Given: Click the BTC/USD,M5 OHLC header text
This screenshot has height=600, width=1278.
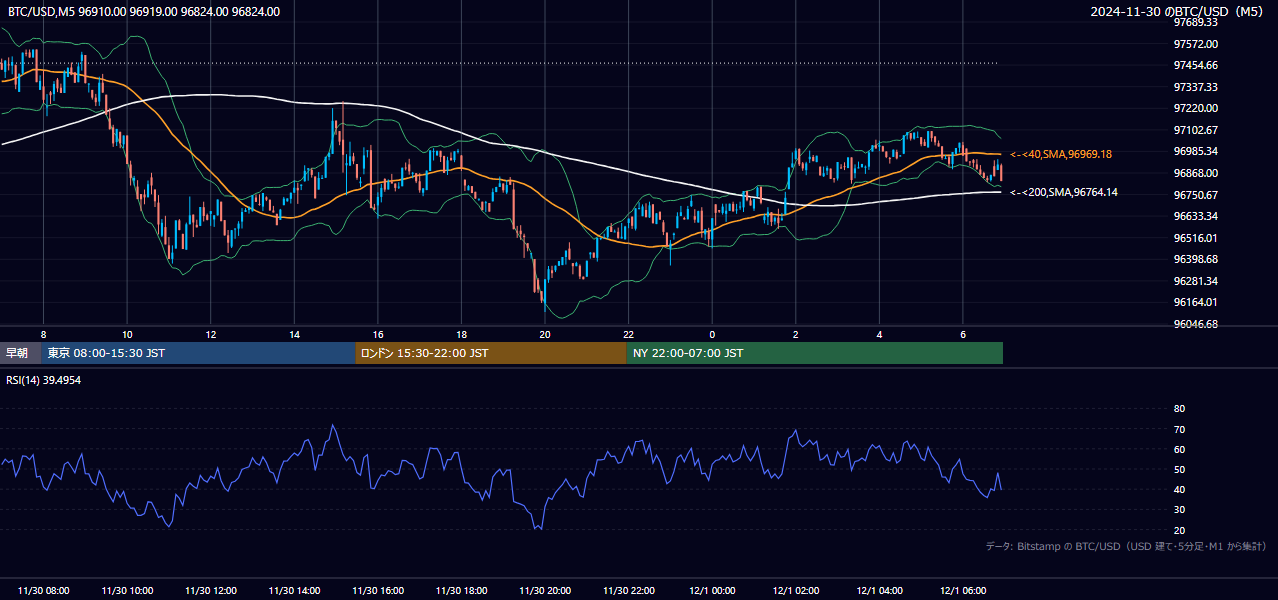Looking at the screenshot, I should coord(144,11).
